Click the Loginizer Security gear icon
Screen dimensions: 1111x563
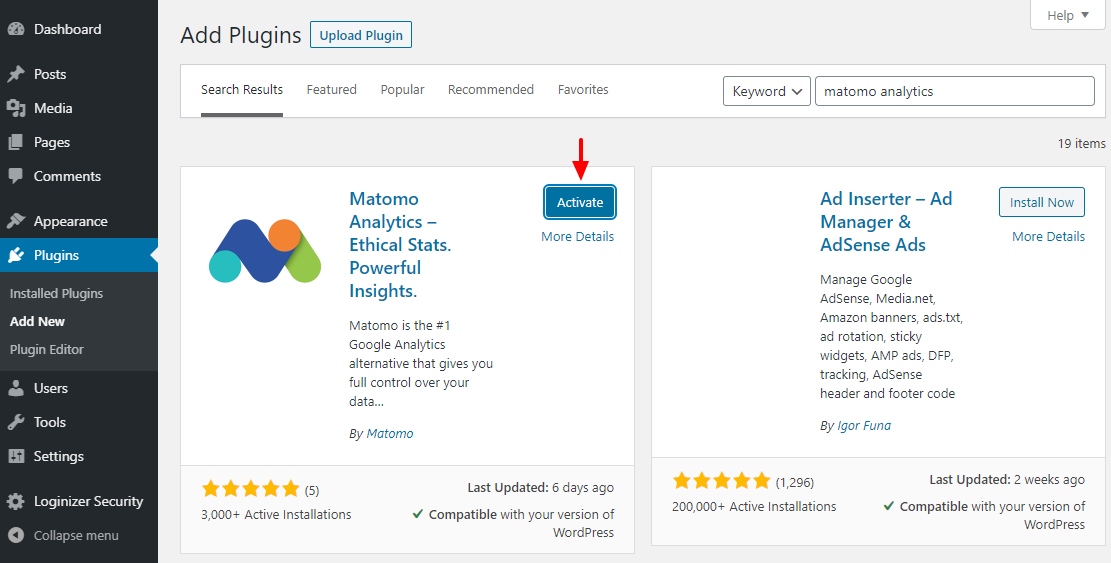(16, 501)
